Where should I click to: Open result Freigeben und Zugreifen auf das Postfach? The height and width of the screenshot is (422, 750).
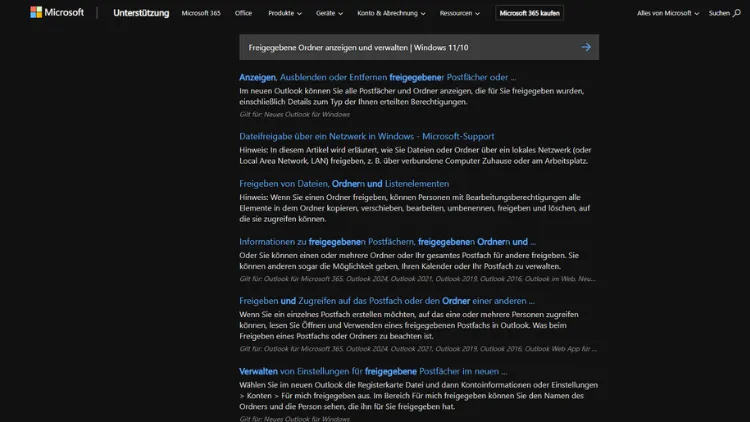pos(387,300)
